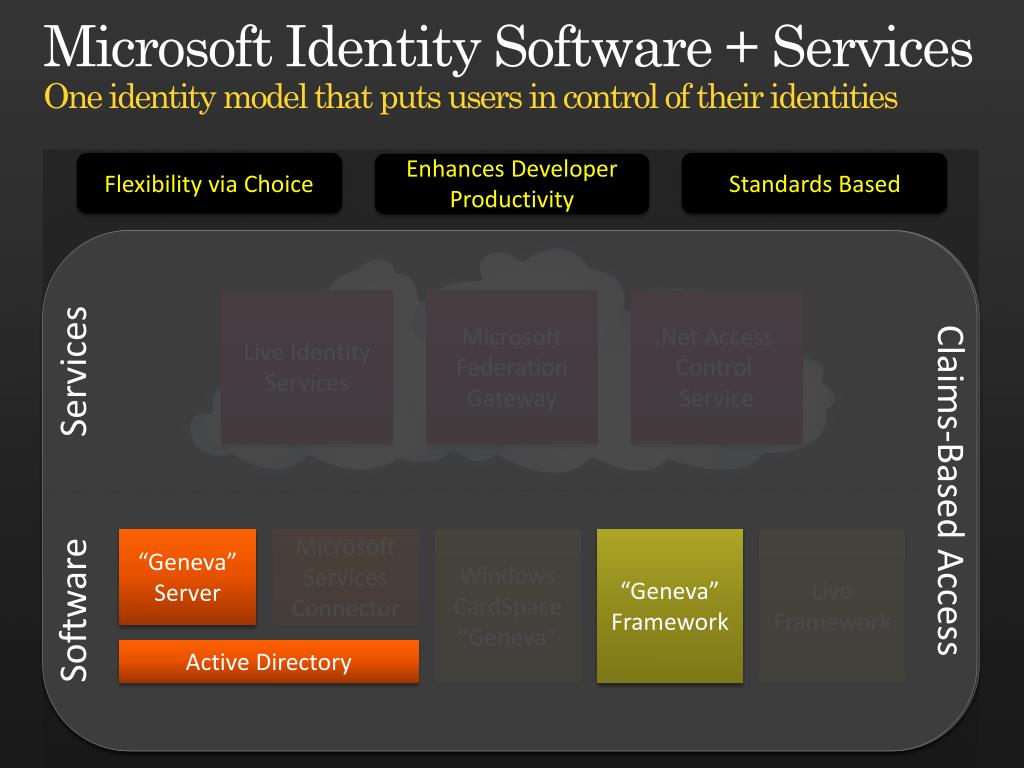
Task: Click the yellow One identity model subtitle
Action: pyautogui.click(x=470, y=97)
